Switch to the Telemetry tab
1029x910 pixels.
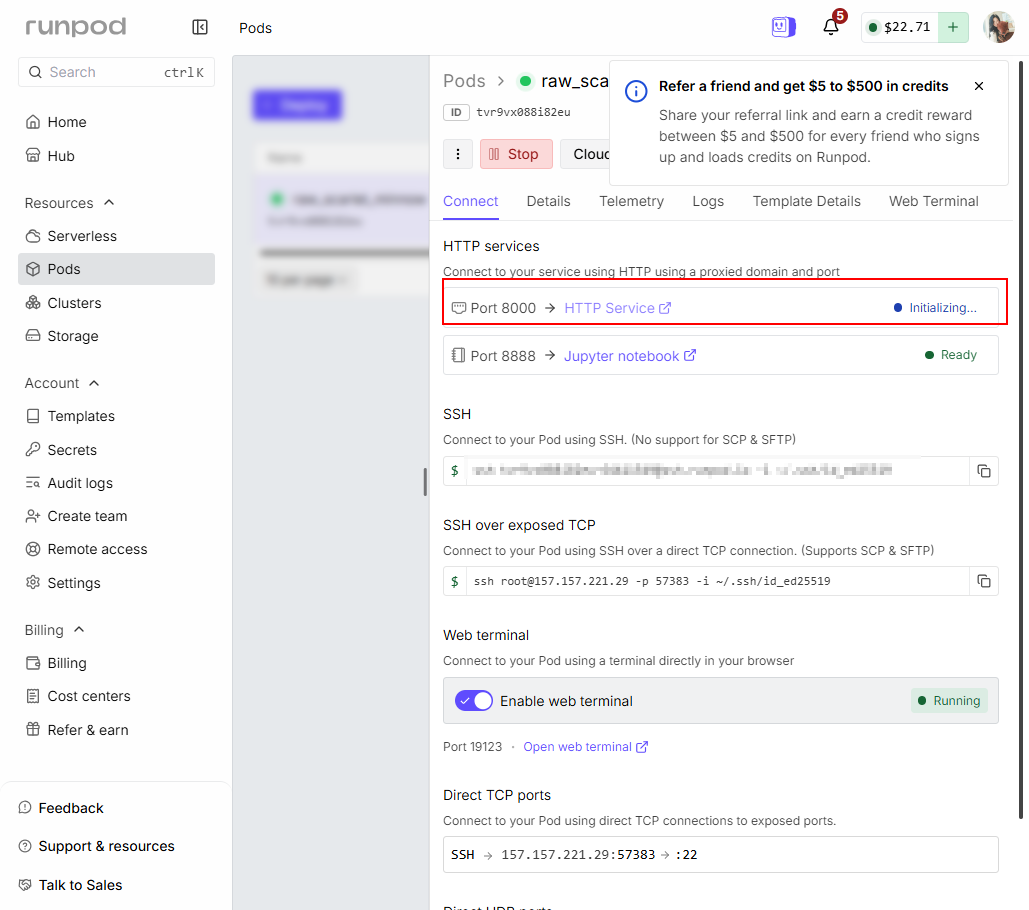click(631, 201)
